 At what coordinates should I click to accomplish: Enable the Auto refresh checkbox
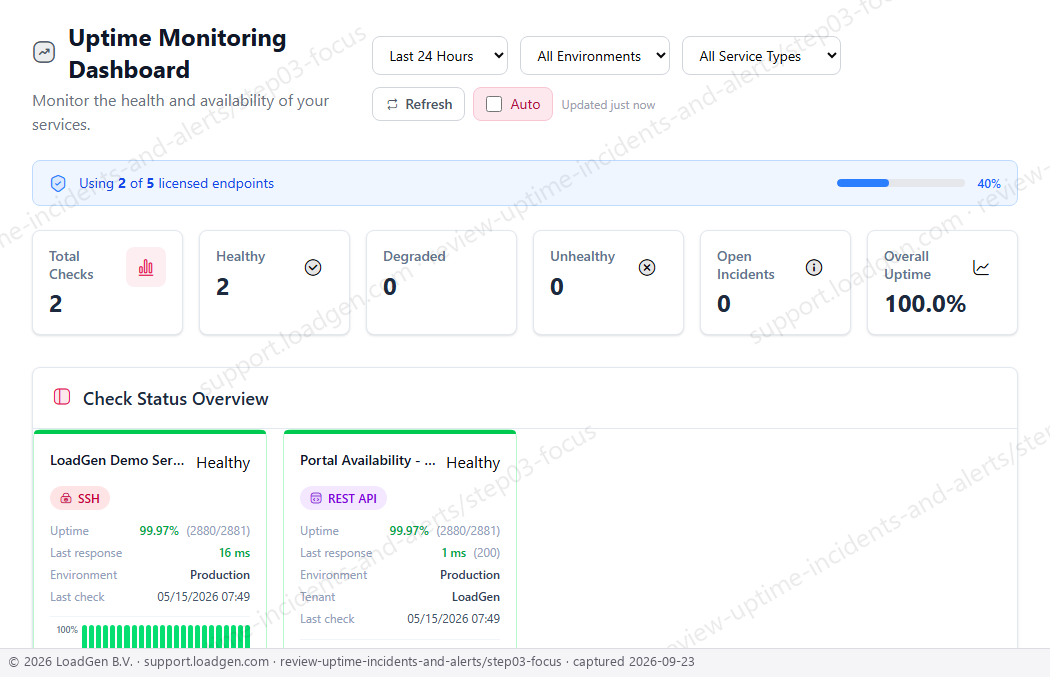(494, 104)
